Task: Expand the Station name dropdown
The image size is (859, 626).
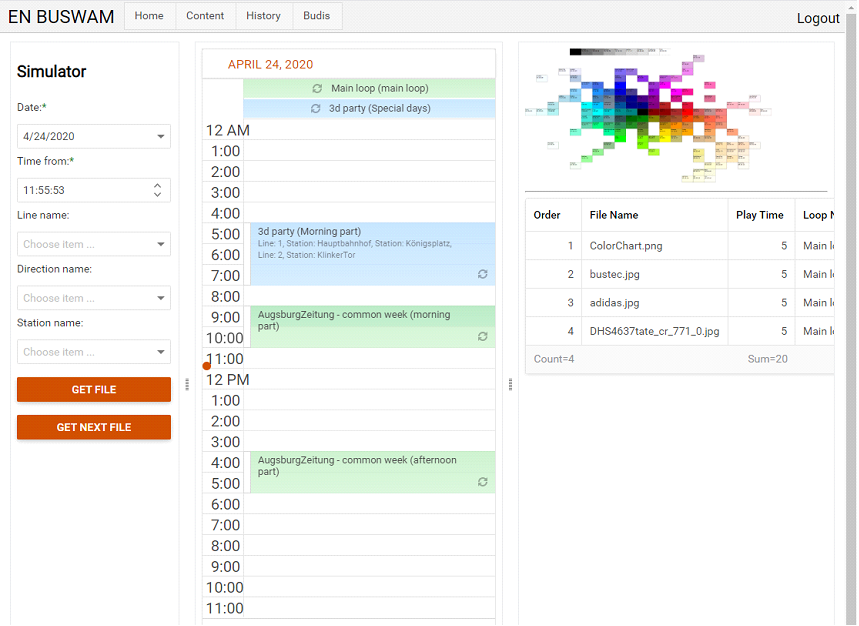Action: coord(160,353)
